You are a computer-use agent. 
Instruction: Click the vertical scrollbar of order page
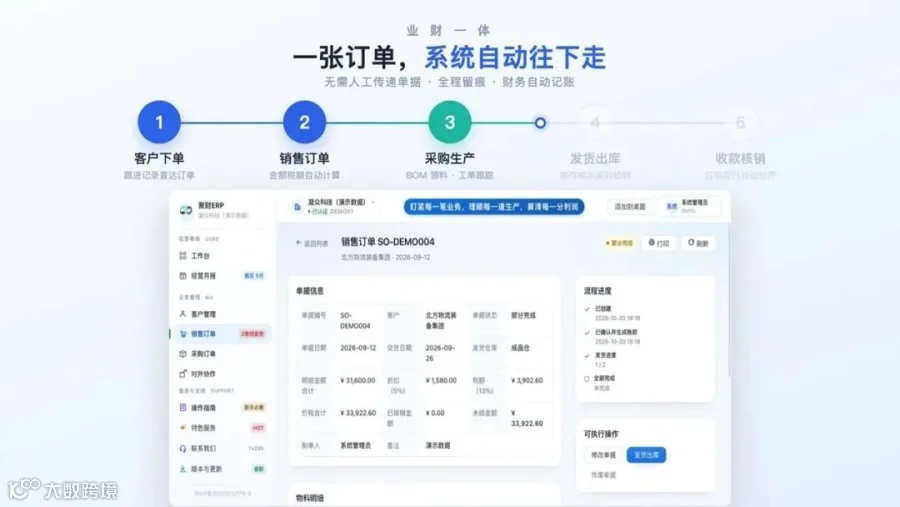729,301
